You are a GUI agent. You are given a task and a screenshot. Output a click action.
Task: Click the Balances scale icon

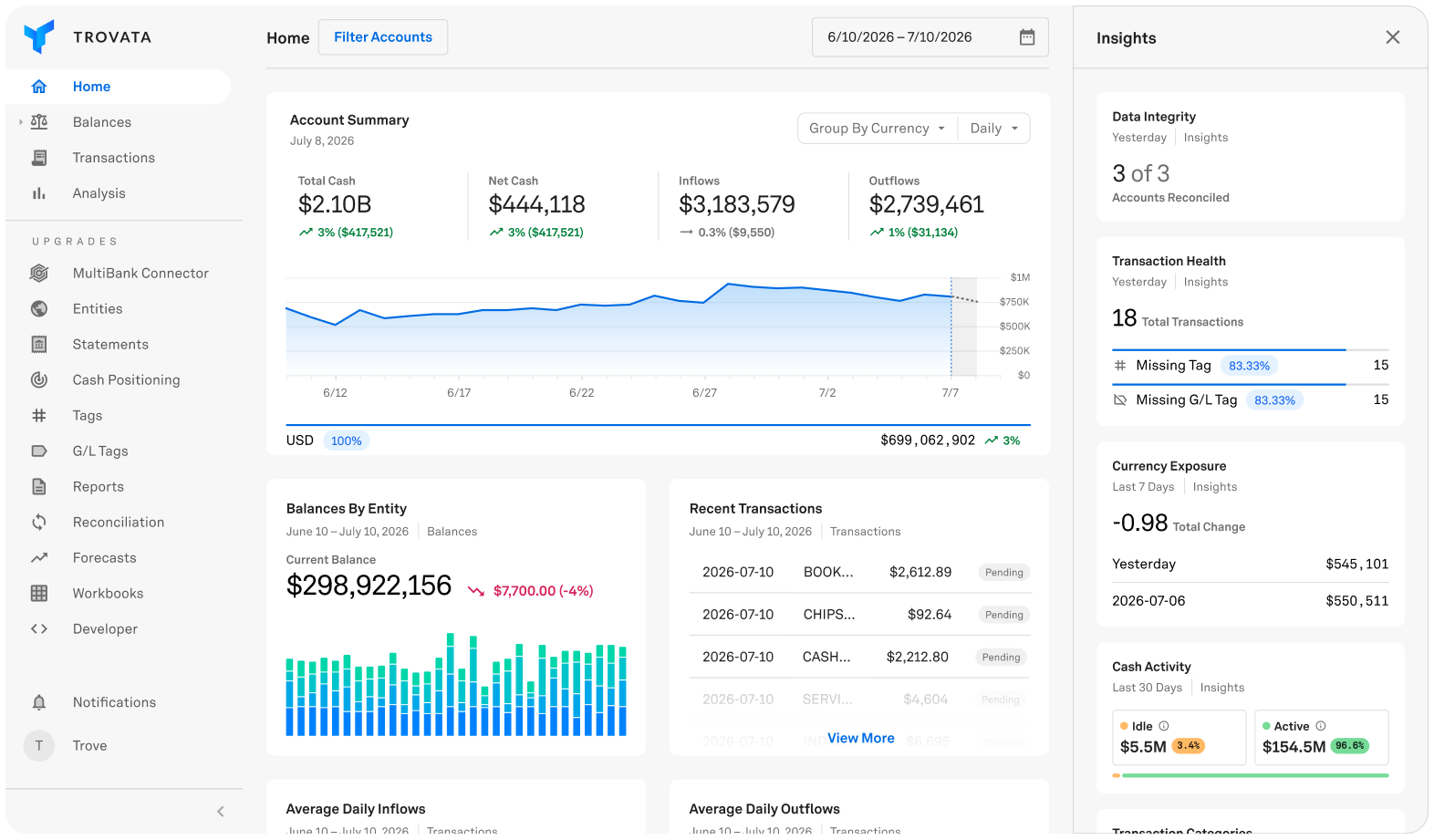[39, 122]
